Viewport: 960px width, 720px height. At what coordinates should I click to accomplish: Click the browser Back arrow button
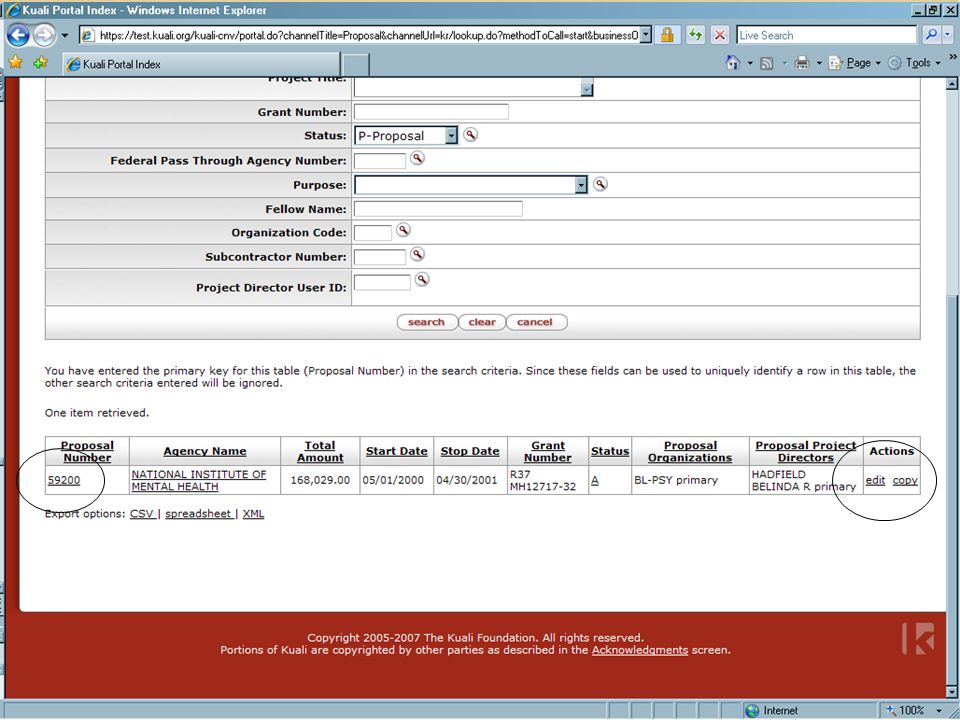[x=18, y=35]
